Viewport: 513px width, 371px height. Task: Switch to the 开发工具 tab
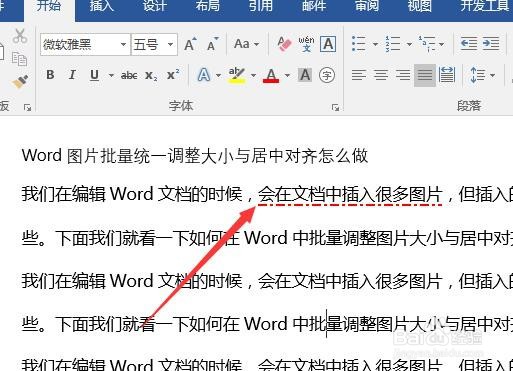(x=484, y=6)
